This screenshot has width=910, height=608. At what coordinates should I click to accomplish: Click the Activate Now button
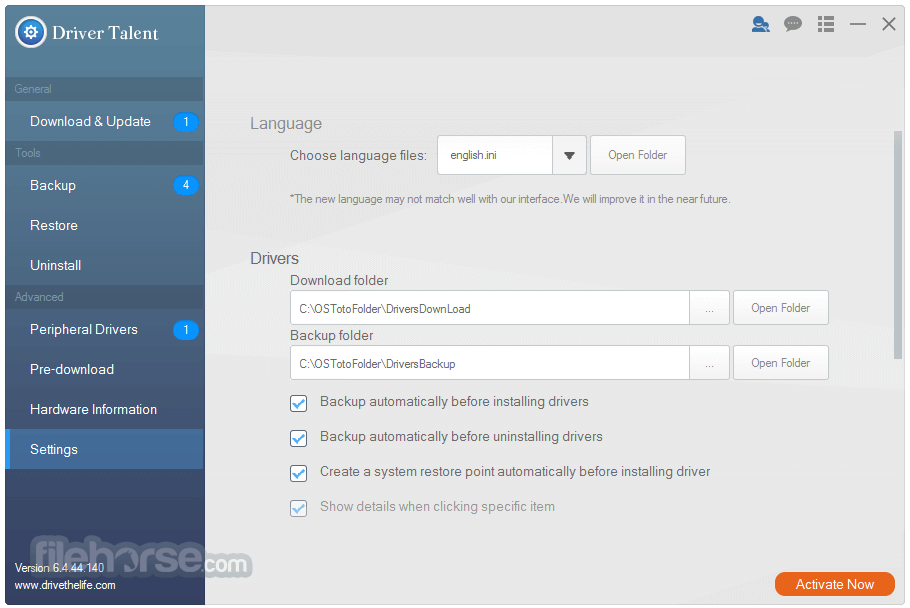835,584
